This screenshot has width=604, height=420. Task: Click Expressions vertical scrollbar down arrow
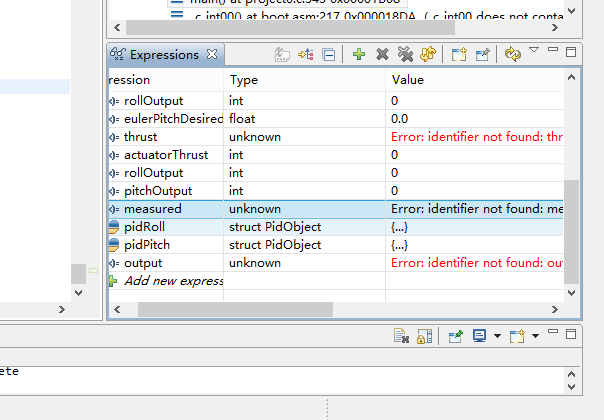(x=571, y=293)
